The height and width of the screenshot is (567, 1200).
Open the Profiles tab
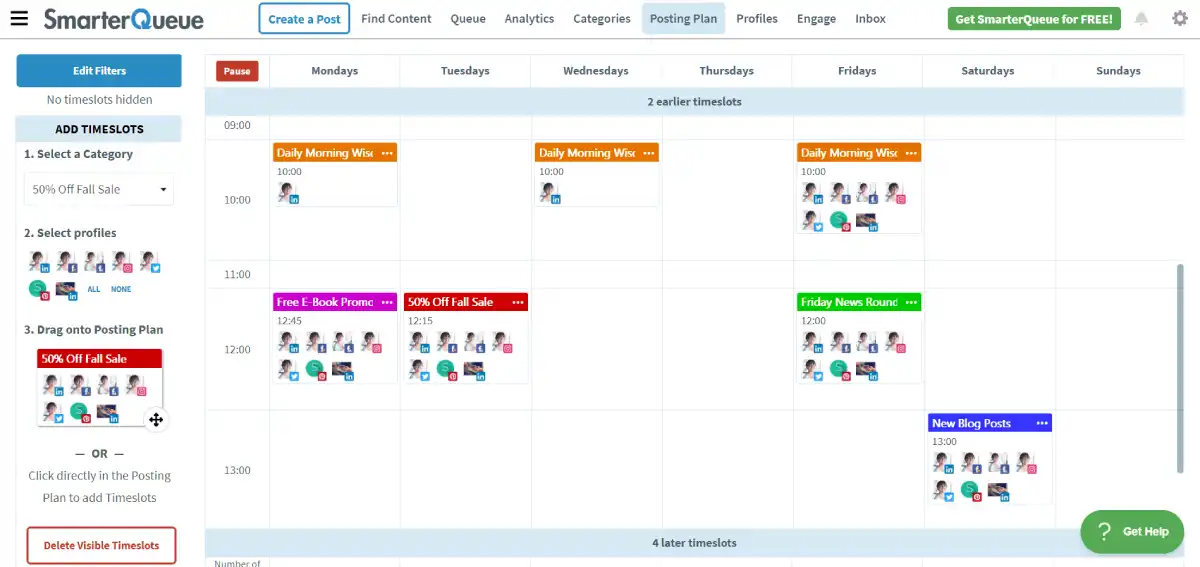pyautogui.click(x=757, y=19)
